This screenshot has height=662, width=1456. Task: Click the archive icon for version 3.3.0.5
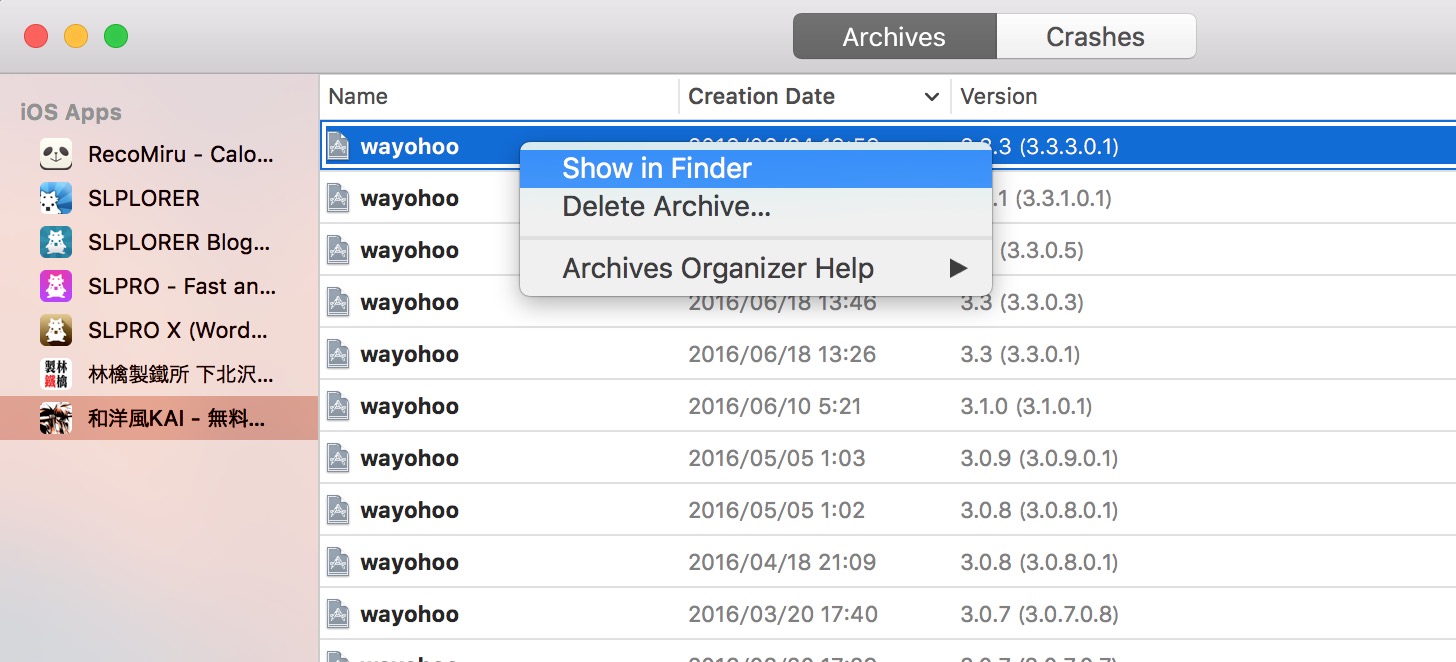(x=338, y=250)
